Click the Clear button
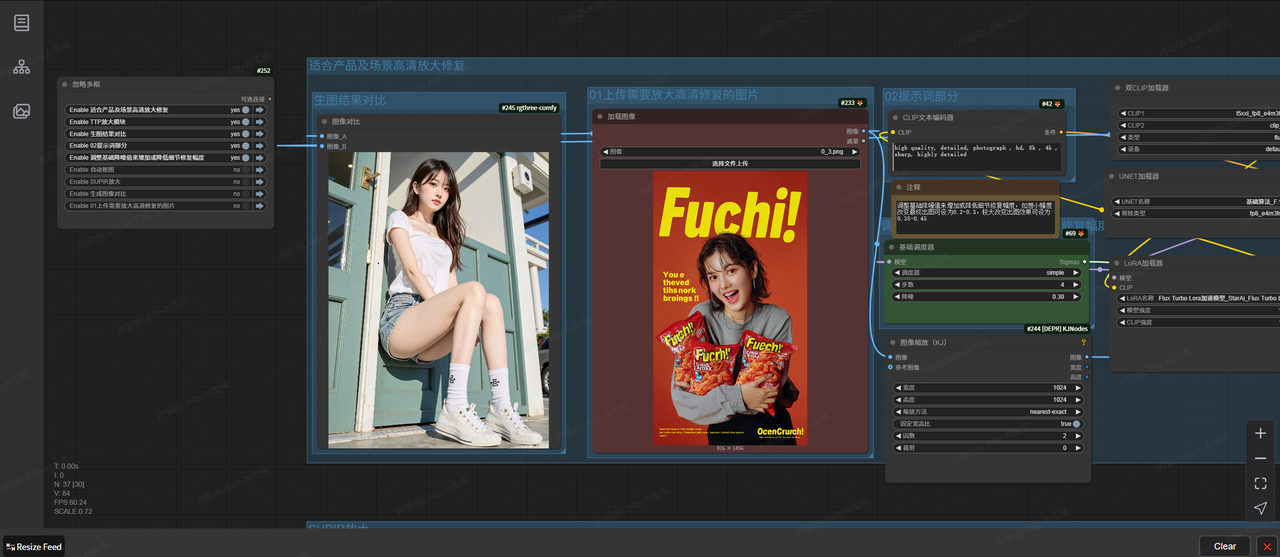 (x=1225, y=546)
